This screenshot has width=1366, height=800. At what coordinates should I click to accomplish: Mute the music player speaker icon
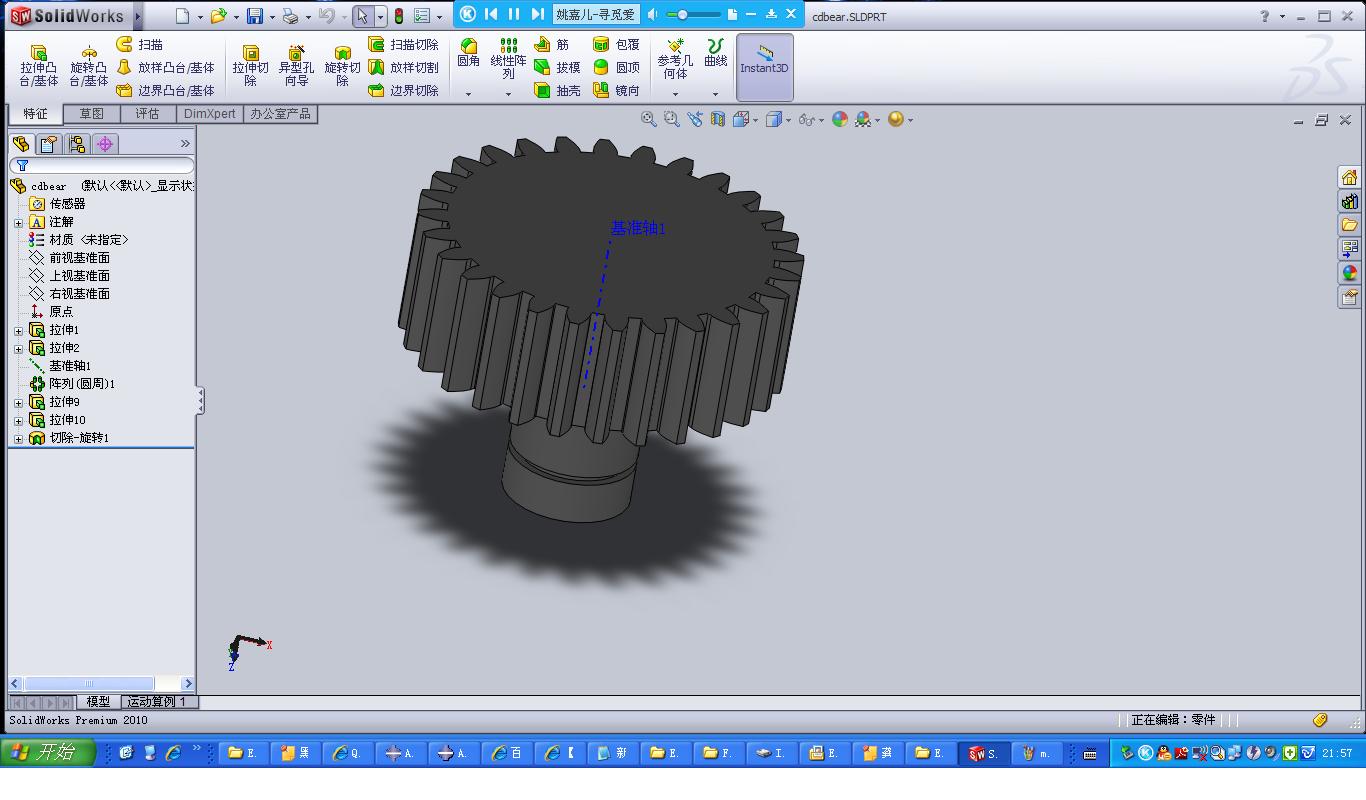653,14
